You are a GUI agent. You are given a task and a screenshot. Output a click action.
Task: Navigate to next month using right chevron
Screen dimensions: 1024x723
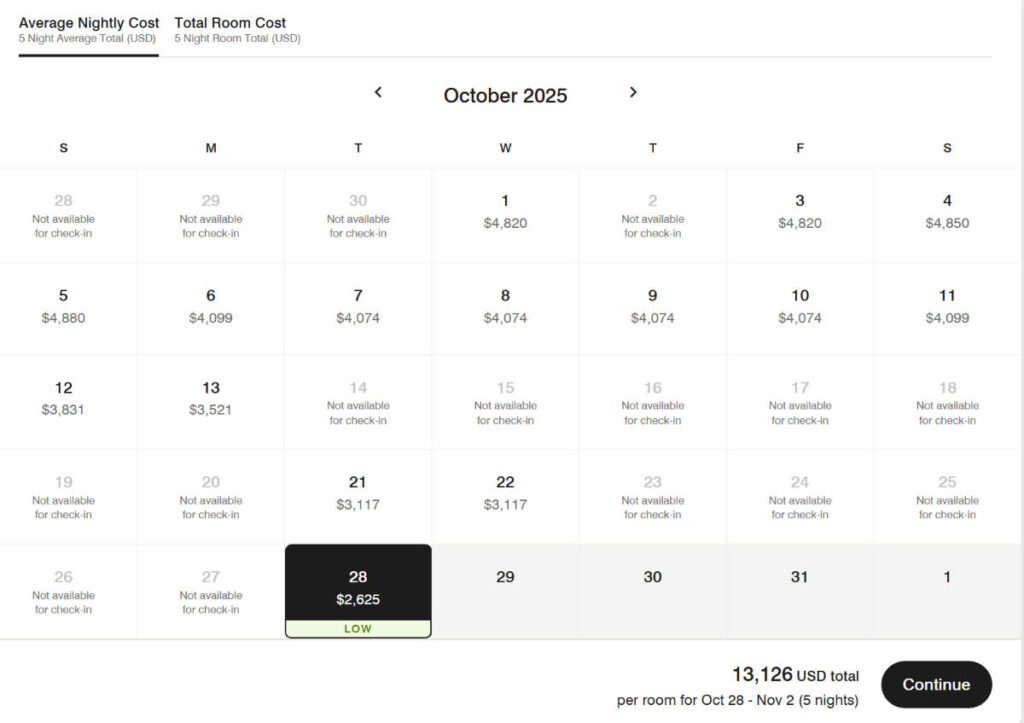(x=633, y=92)
